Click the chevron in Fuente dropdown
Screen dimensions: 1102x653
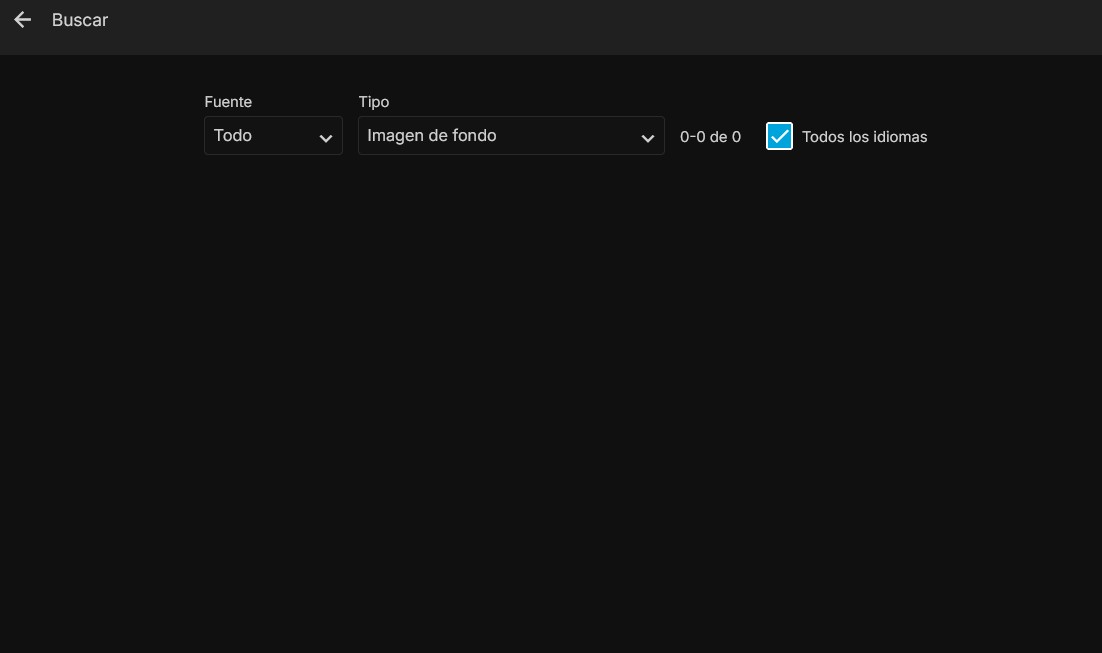325,138
